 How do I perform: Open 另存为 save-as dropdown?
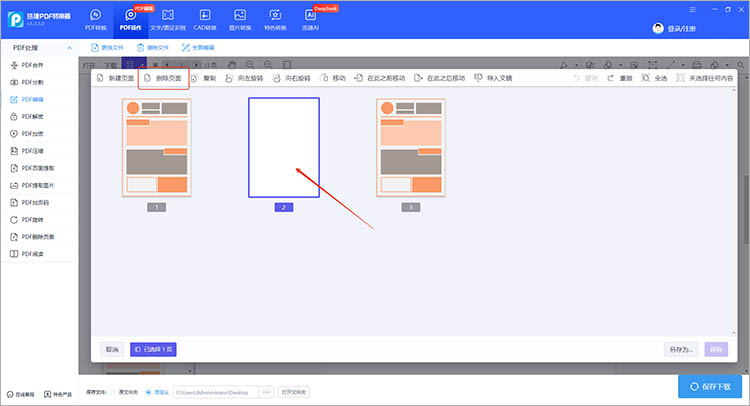click(x=680, y=349)
